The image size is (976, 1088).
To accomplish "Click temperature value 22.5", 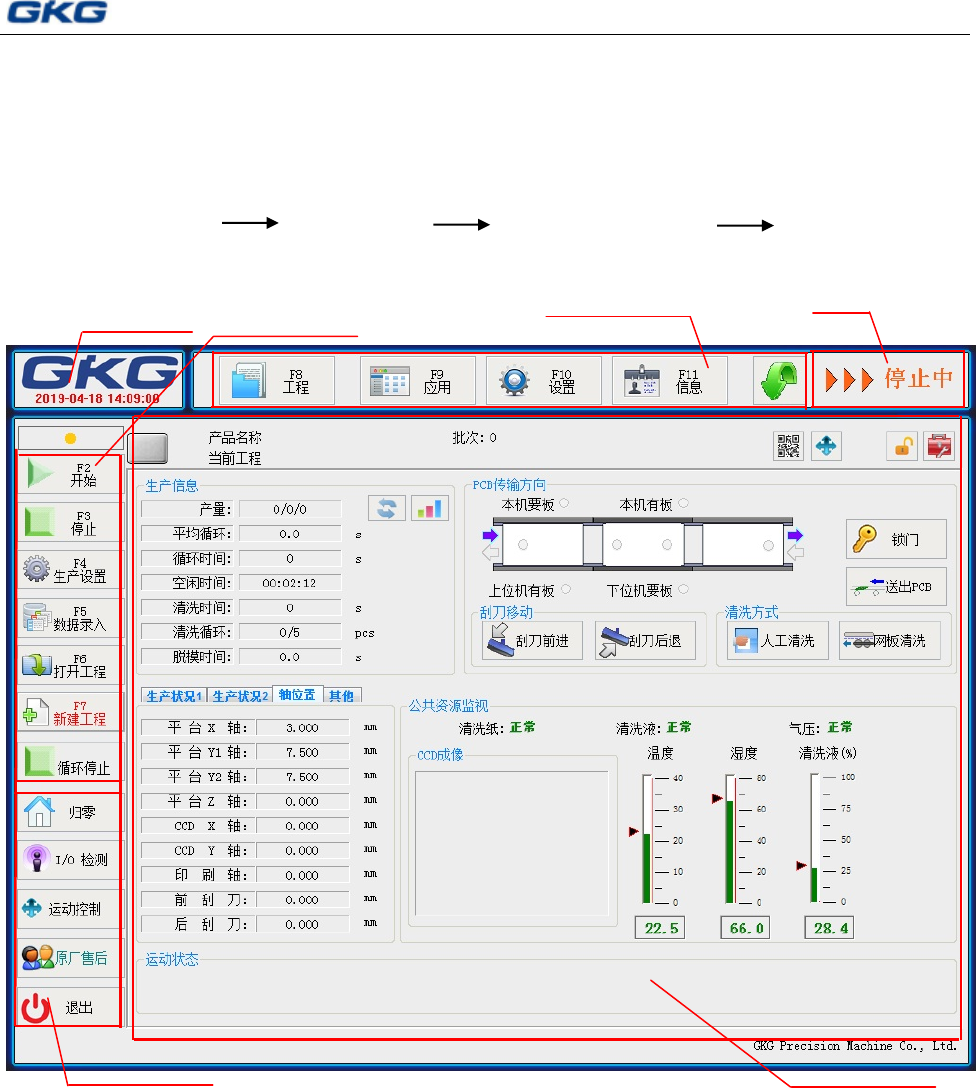I will 660,928.
